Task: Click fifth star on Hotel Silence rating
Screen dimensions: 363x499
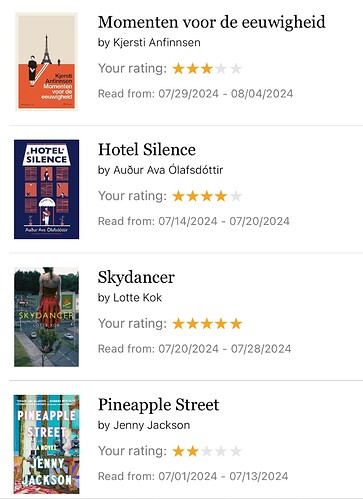Action: pyautogui.click(x=236, y=196)
